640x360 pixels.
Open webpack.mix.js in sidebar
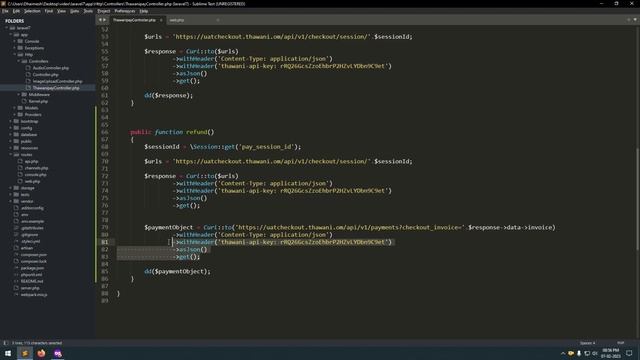click(34, 294)
